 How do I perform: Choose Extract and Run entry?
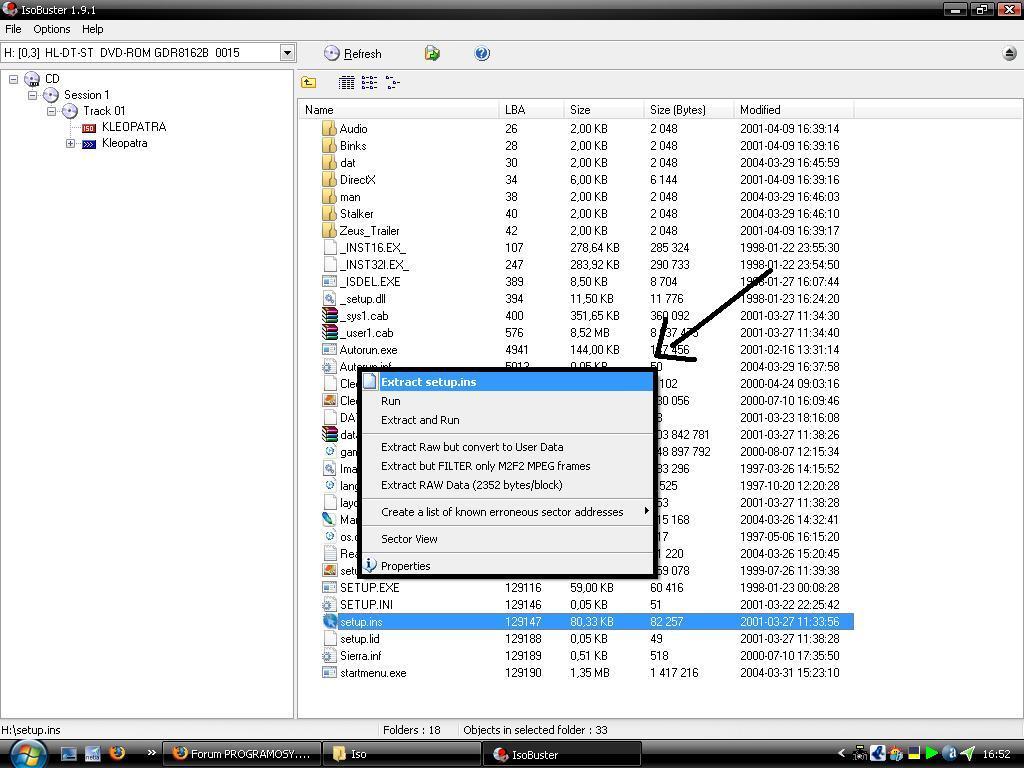[x=507, y=420]
